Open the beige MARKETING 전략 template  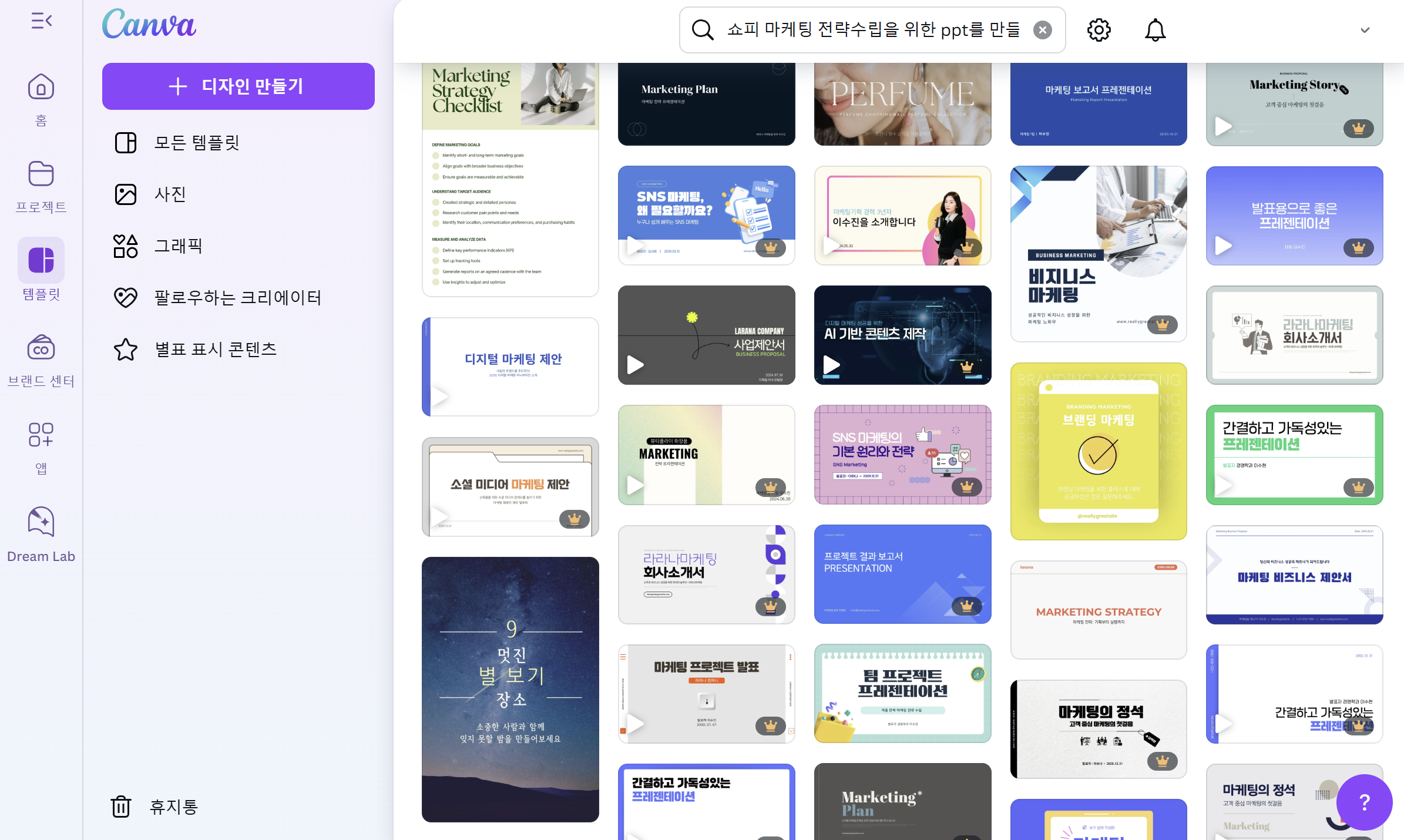point(707,455)
